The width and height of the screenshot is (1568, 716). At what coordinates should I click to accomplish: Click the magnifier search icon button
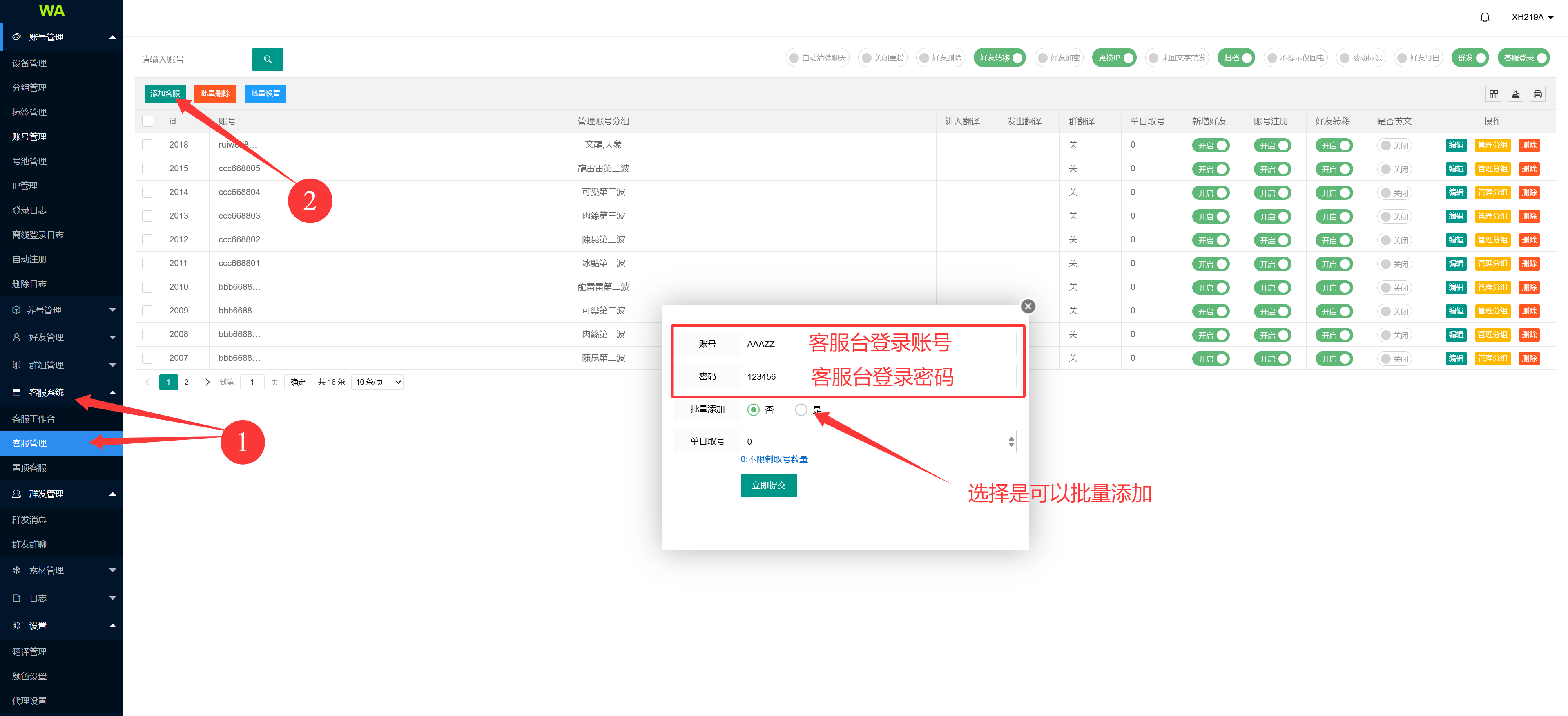pyautogui.click(x=267, y=59)
